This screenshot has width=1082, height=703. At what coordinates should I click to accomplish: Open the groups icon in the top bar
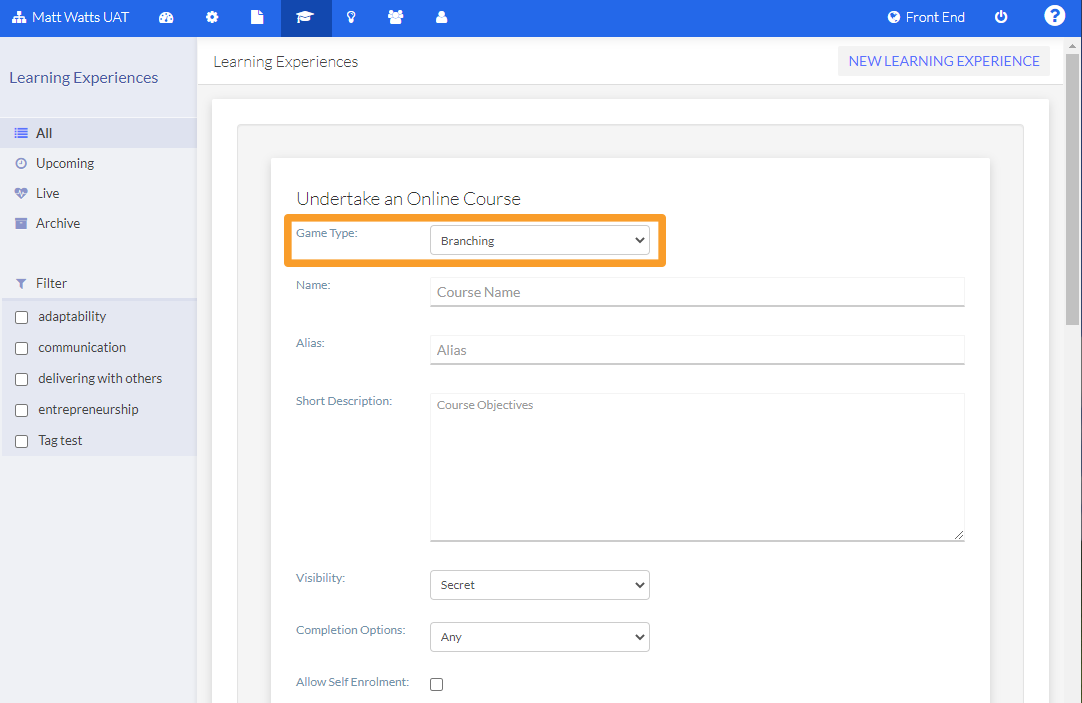click(396, 17)
